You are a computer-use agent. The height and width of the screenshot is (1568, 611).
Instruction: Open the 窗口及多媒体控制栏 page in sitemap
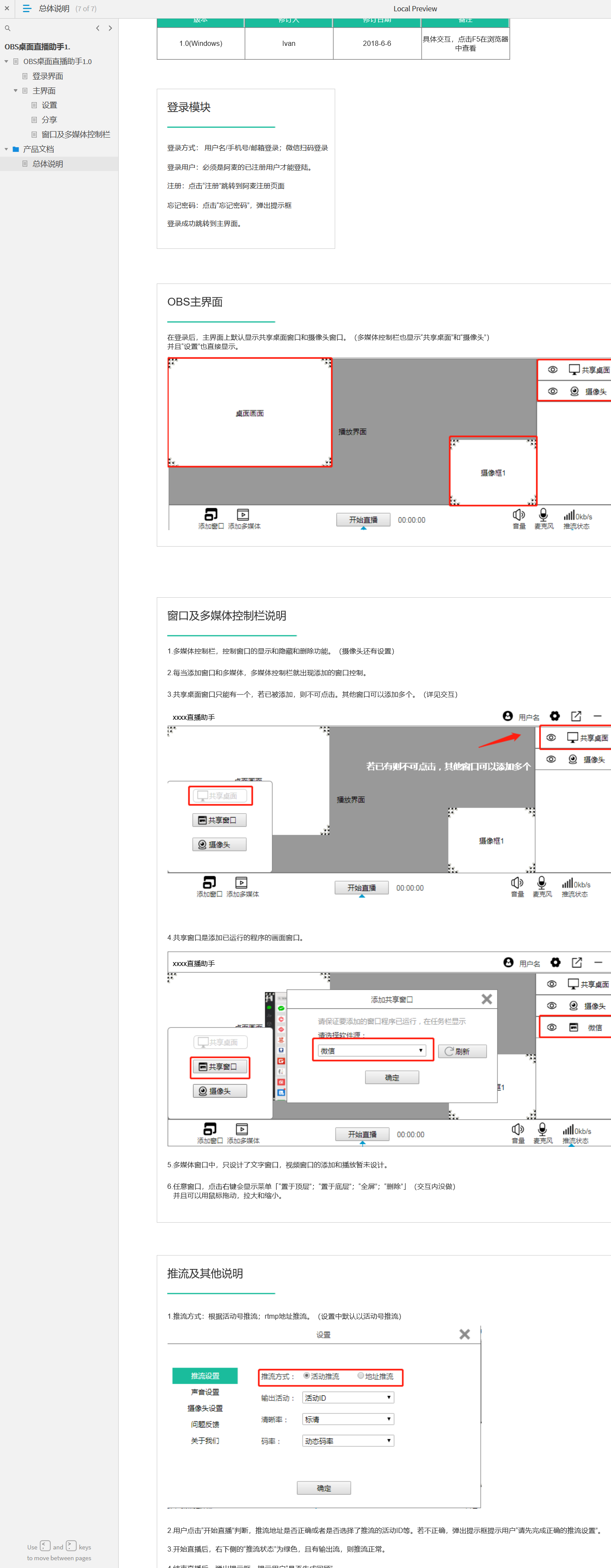[75, 135]
